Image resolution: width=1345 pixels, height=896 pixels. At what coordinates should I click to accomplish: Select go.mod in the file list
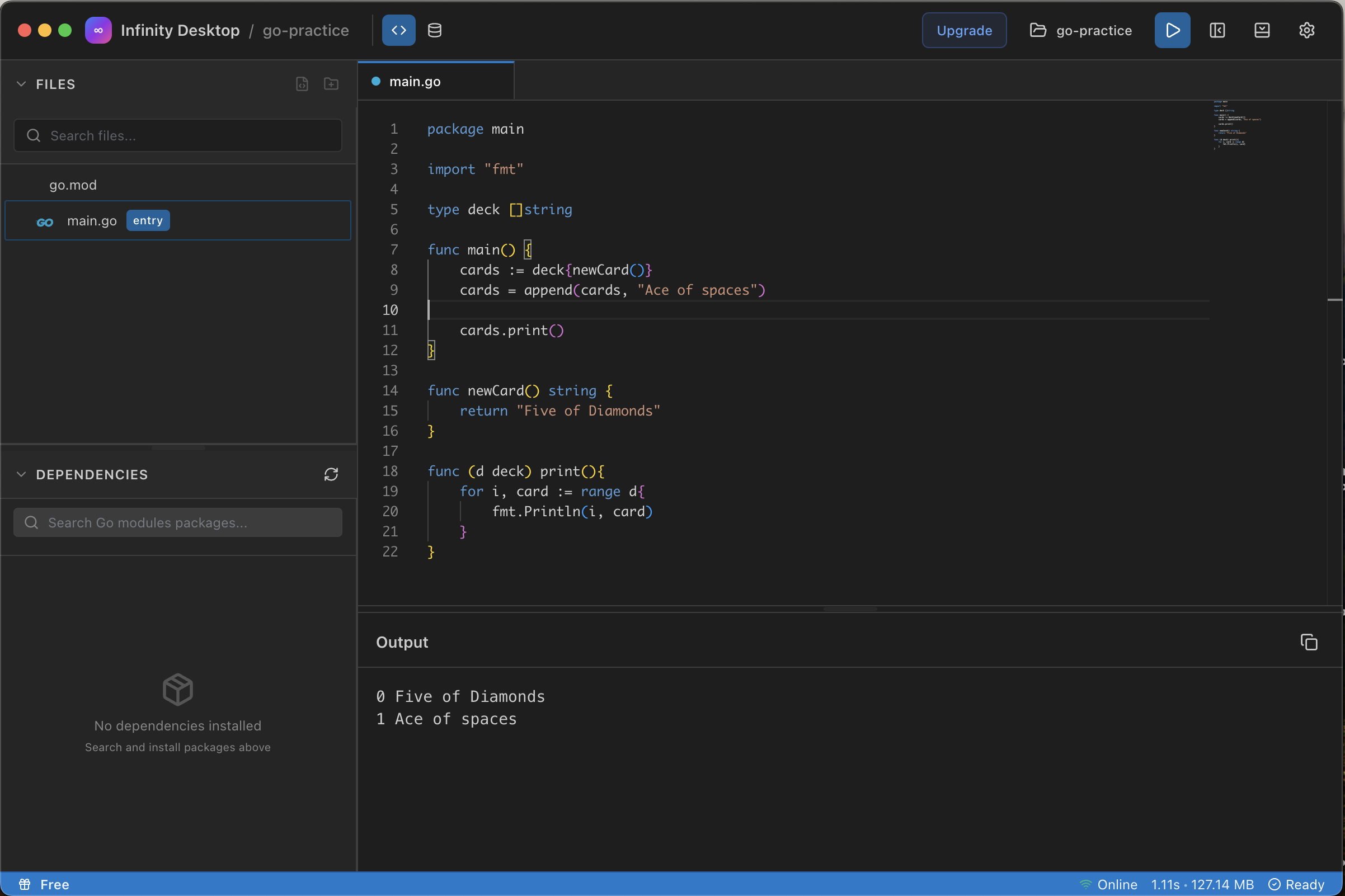click(73, 184)
